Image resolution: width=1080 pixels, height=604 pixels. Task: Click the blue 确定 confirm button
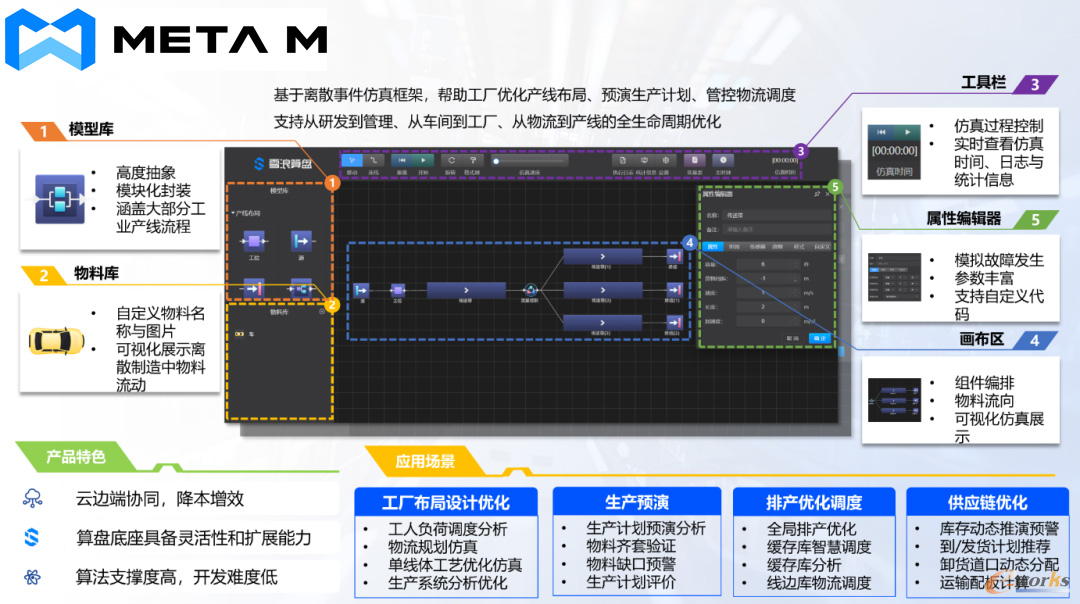(820, 338)
